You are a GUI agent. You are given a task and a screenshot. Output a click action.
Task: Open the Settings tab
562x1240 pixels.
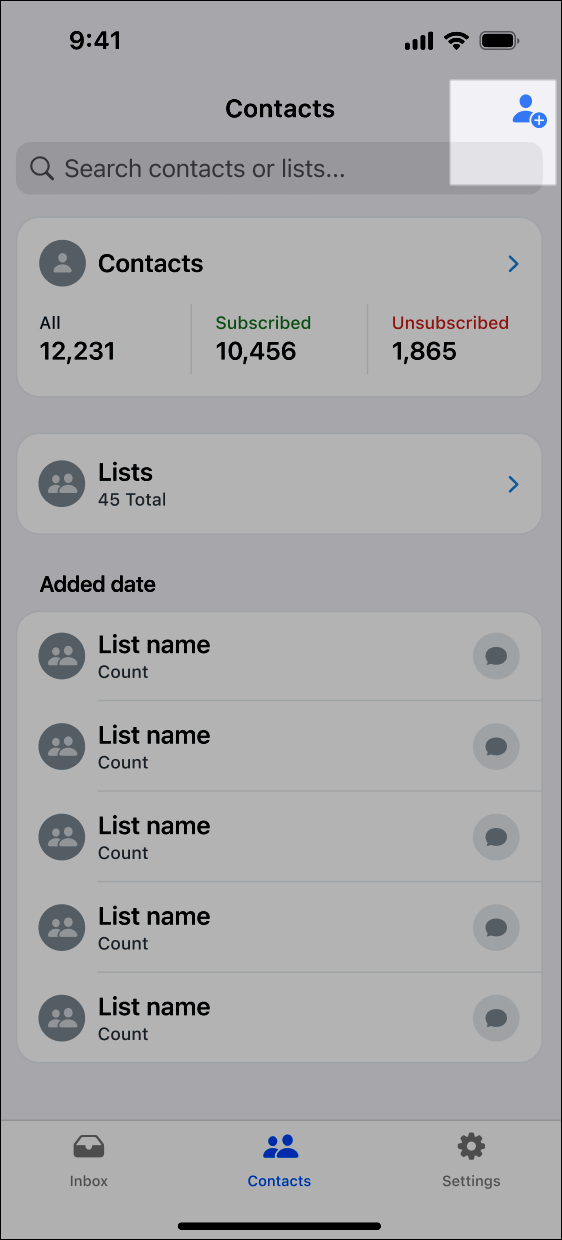[x=471, y=1160]
